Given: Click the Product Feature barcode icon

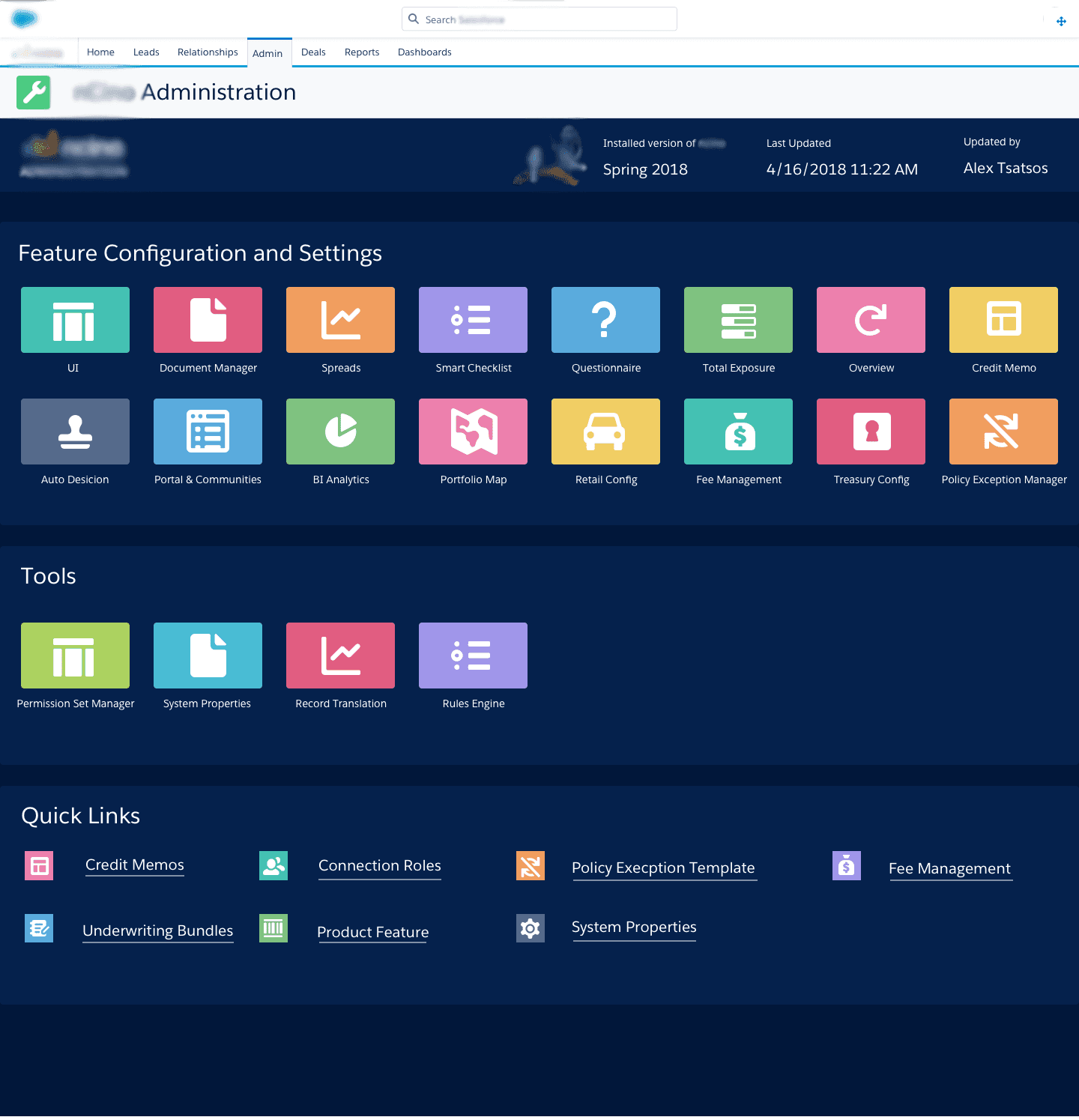Looking at the screenshot, I should point(273,928).
